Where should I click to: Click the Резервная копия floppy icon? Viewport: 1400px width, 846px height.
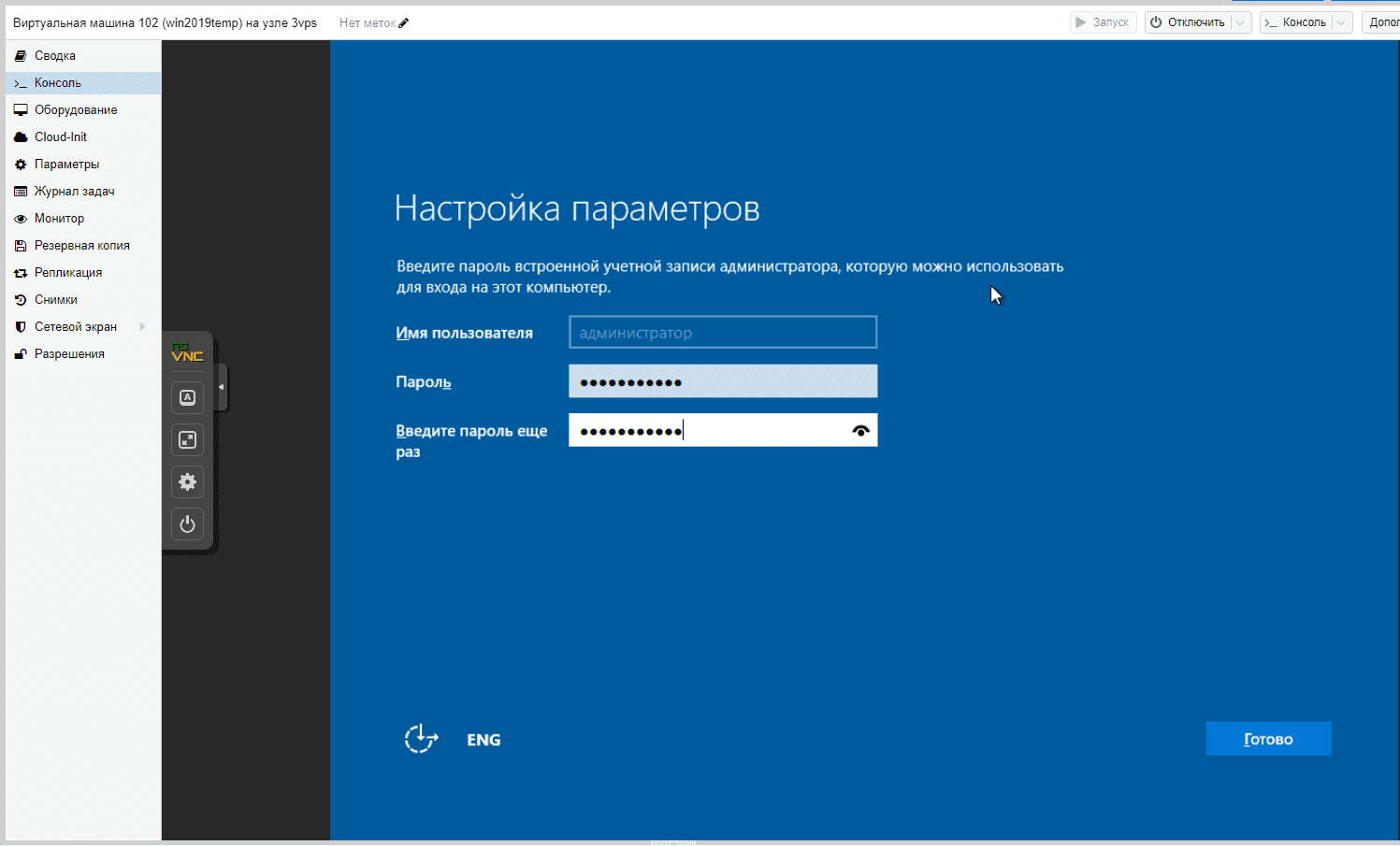(21, 246)
